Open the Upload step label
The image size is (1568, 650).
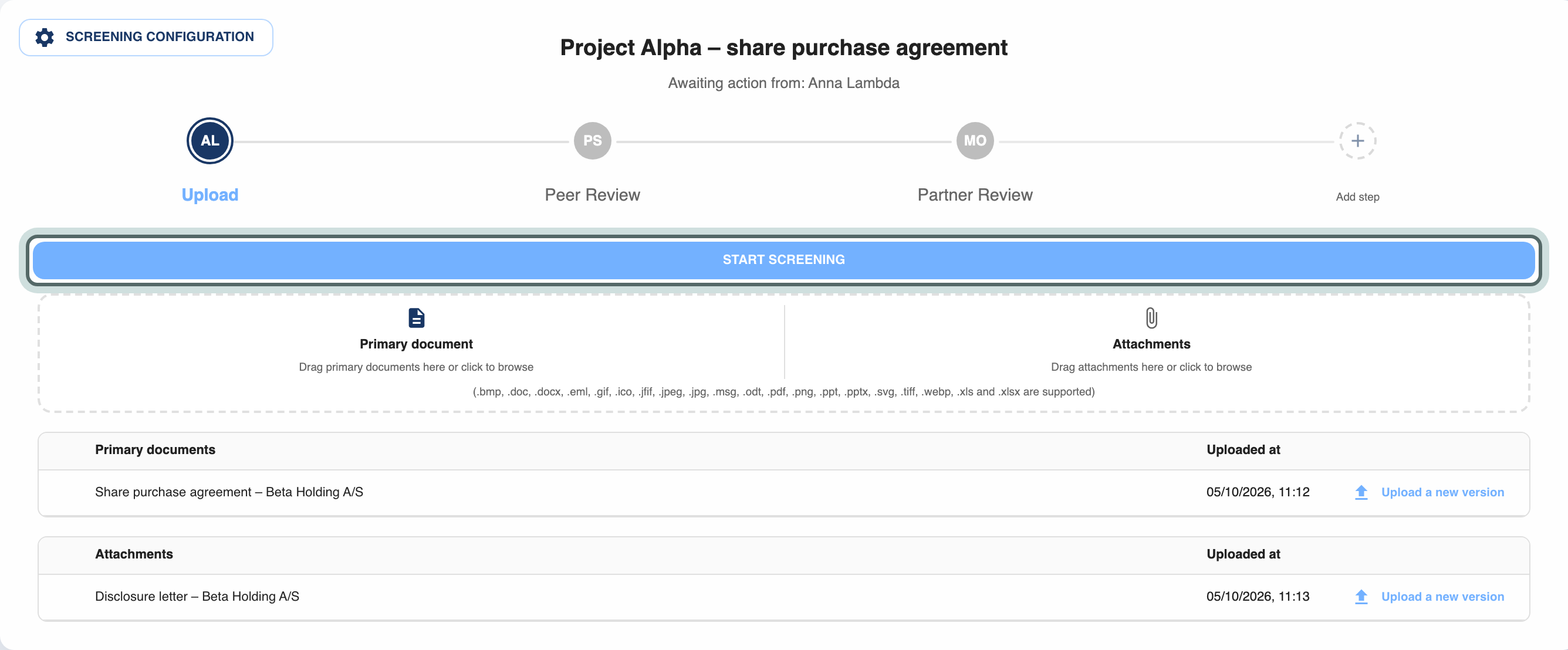pyautogui.click(x=210, y=195)
